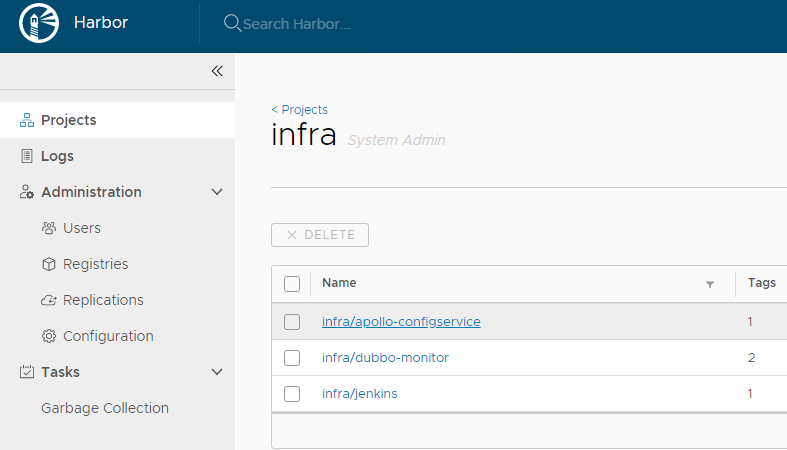The image size is (787, 450).
Task: Collapse the sidebar with double-chevron icon
Action: click(x=217, y=71)
